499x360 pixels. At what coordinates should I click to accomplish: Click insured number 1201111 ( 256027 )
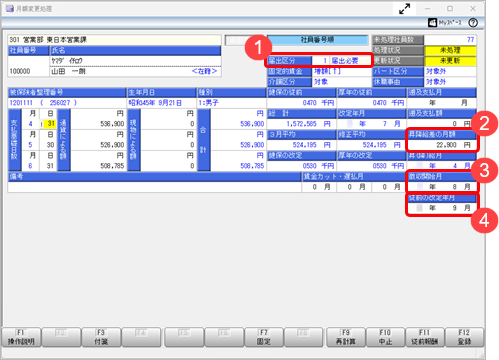67,103
